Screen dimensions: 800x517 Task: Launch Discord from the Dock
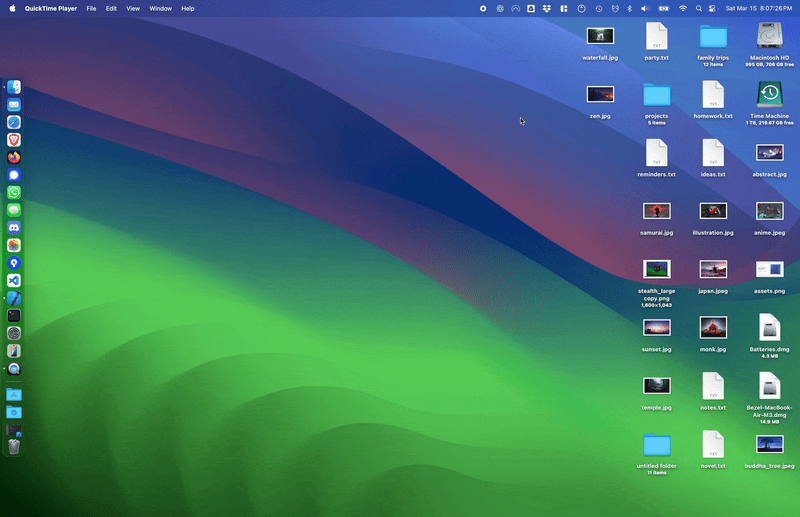click(14, 228)
